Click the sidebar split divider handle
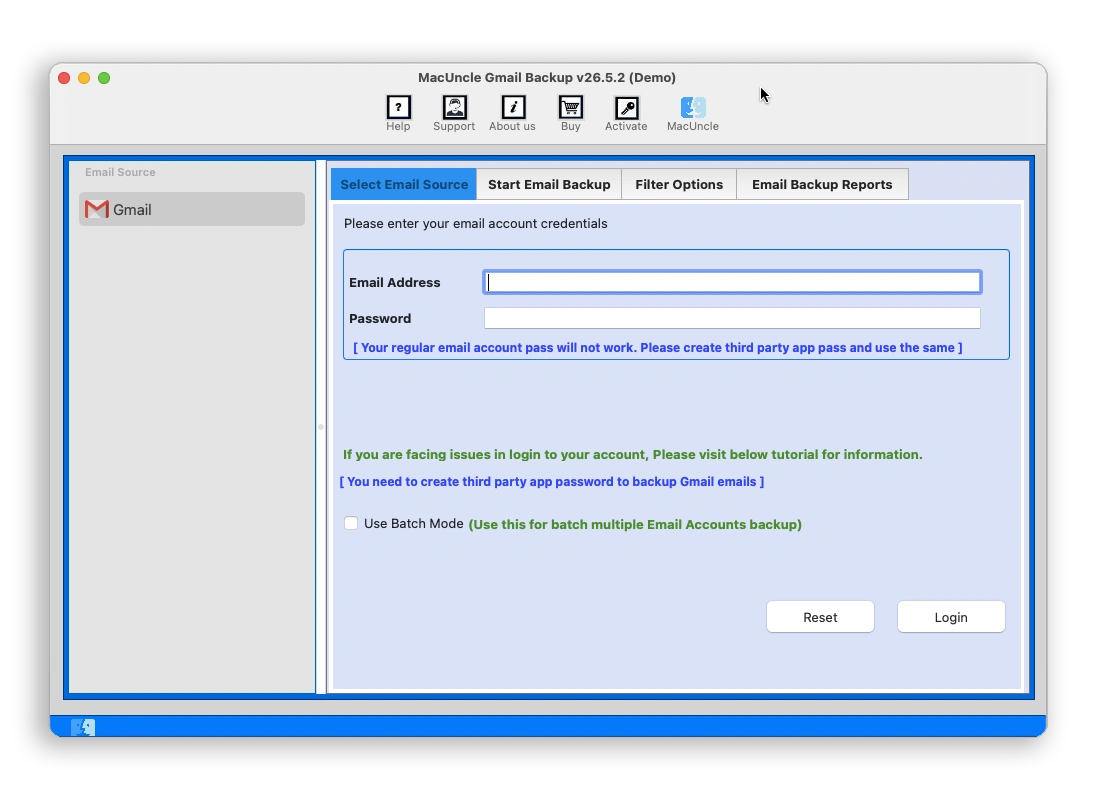1096x799 pixels. pyautogui.click(x=321, y=426)
